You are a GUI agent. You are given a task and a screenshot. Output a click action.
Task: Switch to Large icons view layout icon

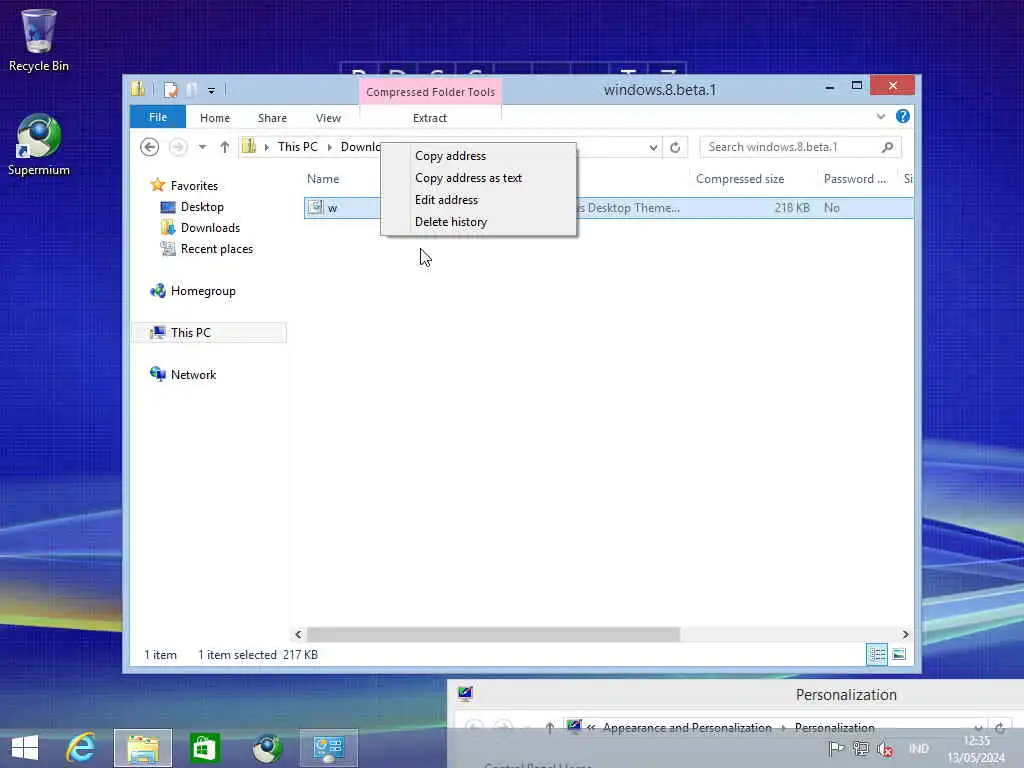[x=899, y=654]
